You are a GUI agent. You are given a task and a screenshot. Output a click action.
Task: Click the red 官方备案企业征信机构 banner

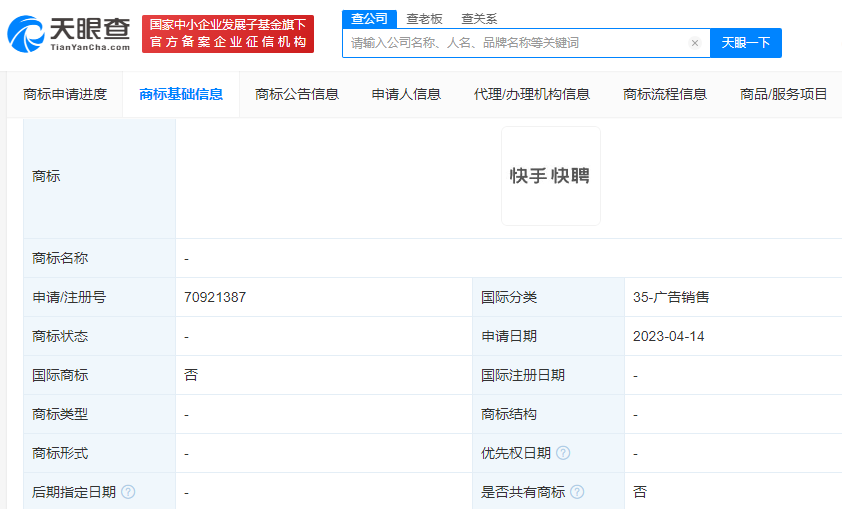click(x=228, y=34)
